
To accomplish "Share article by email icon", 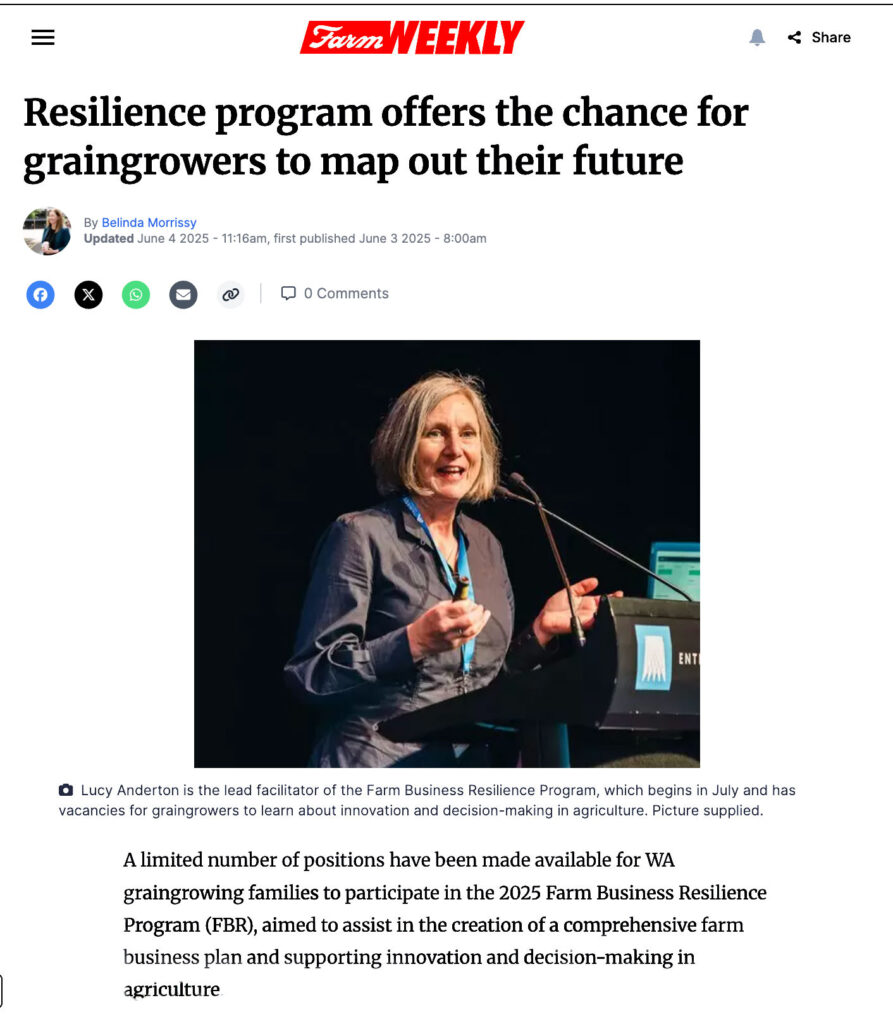I will 184,295.
